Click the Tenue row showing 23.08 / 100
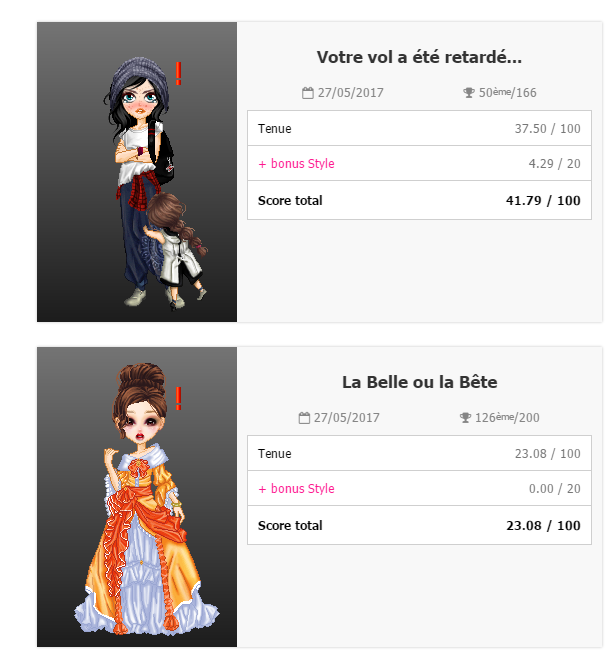Screen dimensions: 610x662 click(x=419, y=453)
